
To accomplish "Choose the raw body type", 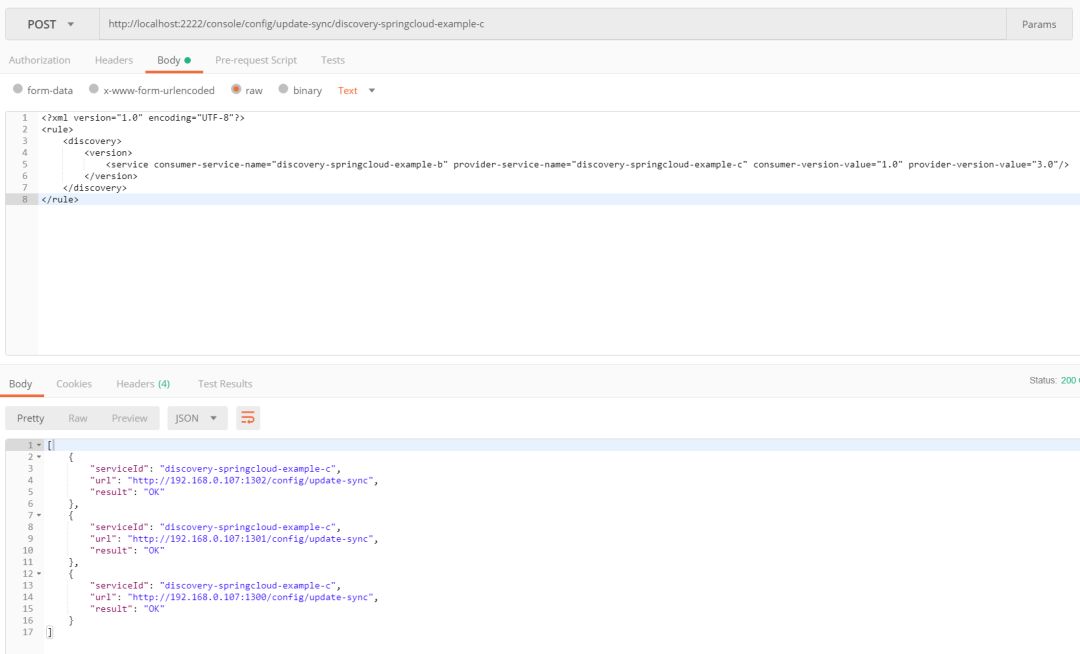I will click(236, 90).
